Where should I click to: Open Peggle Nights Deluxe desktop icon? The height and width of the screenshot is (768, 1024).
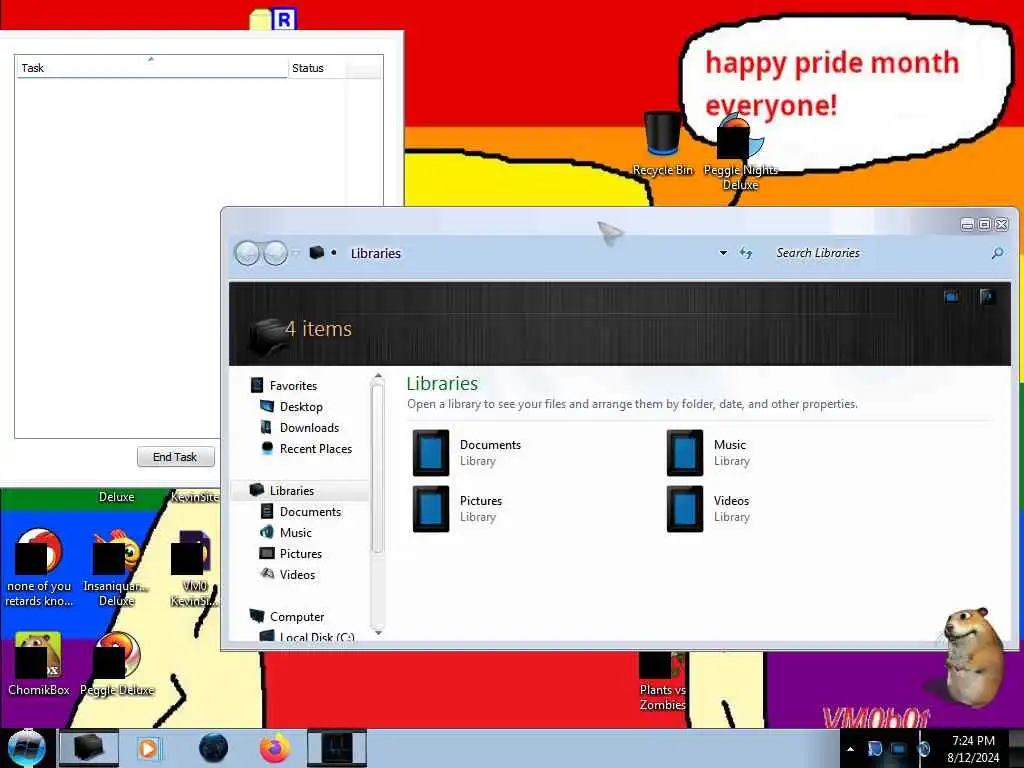click(x=741, y=152)
